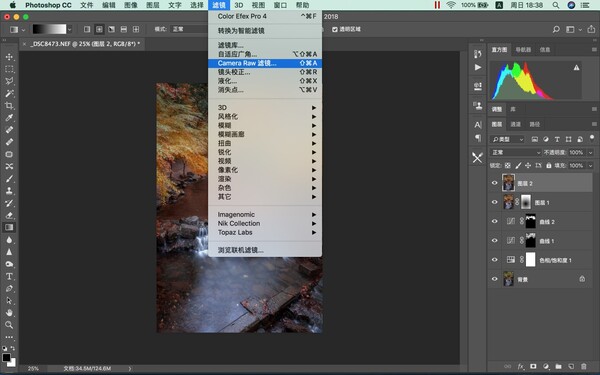
Task: Toggle visibility of 曲线 1 layer
Action: tap(494, 240)
